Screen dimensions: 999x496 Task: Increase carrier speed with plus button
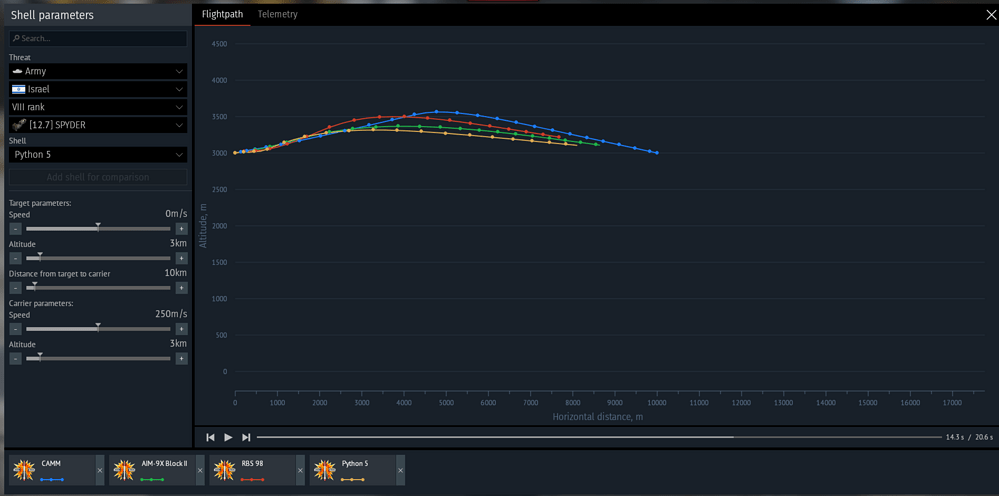(181, 329)
